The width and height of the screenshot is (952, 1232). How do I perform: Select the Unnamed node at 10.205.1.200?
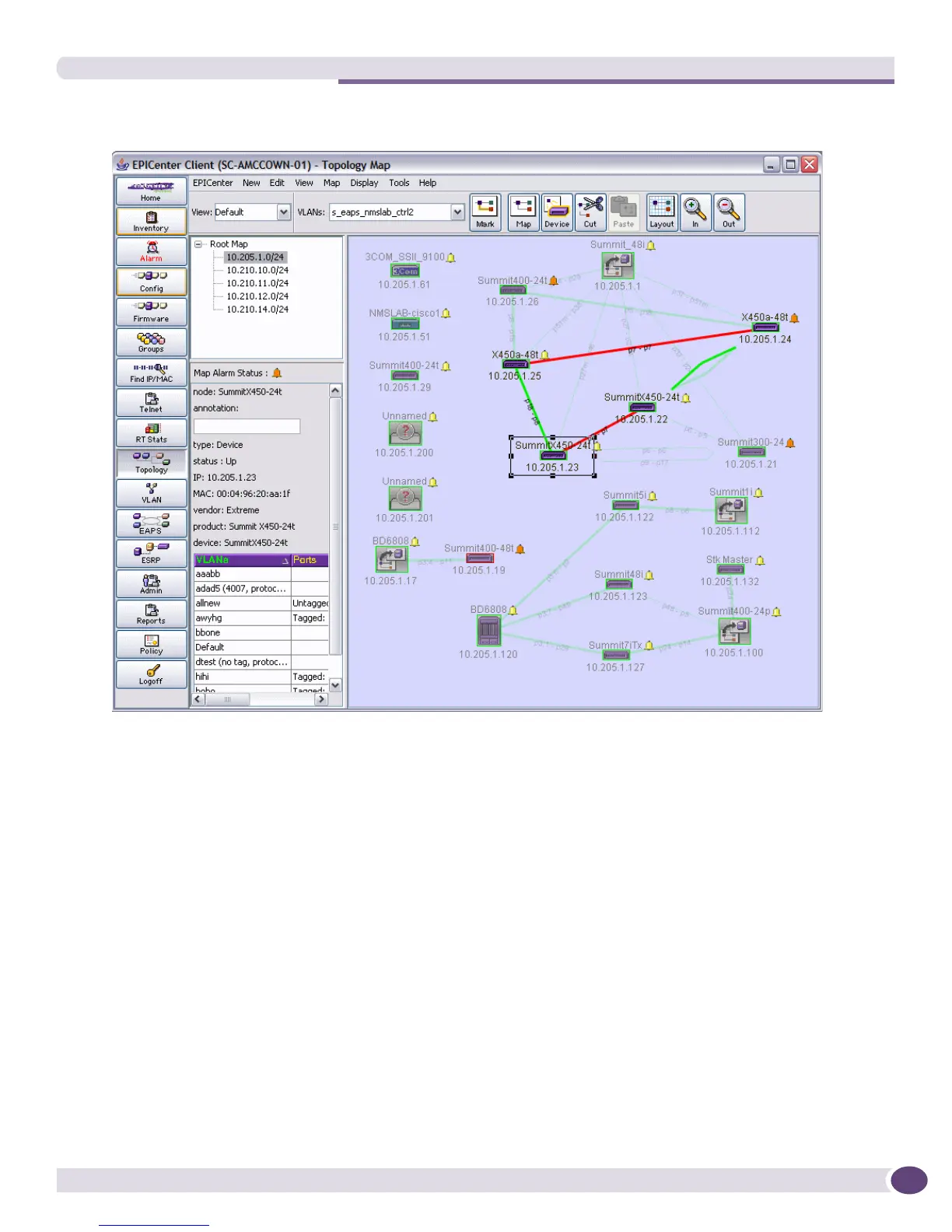[405, 433]
